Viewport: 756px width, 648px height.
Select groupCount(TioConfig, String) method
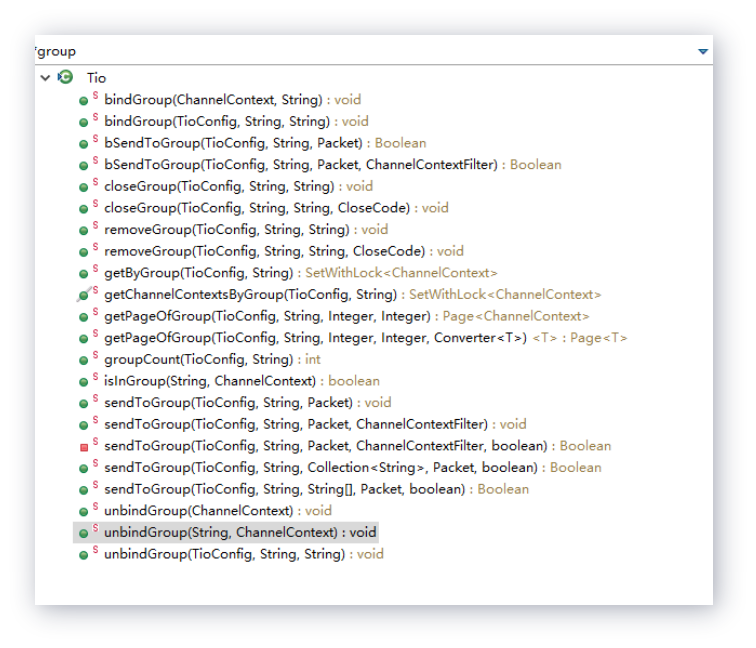[212, 360]
